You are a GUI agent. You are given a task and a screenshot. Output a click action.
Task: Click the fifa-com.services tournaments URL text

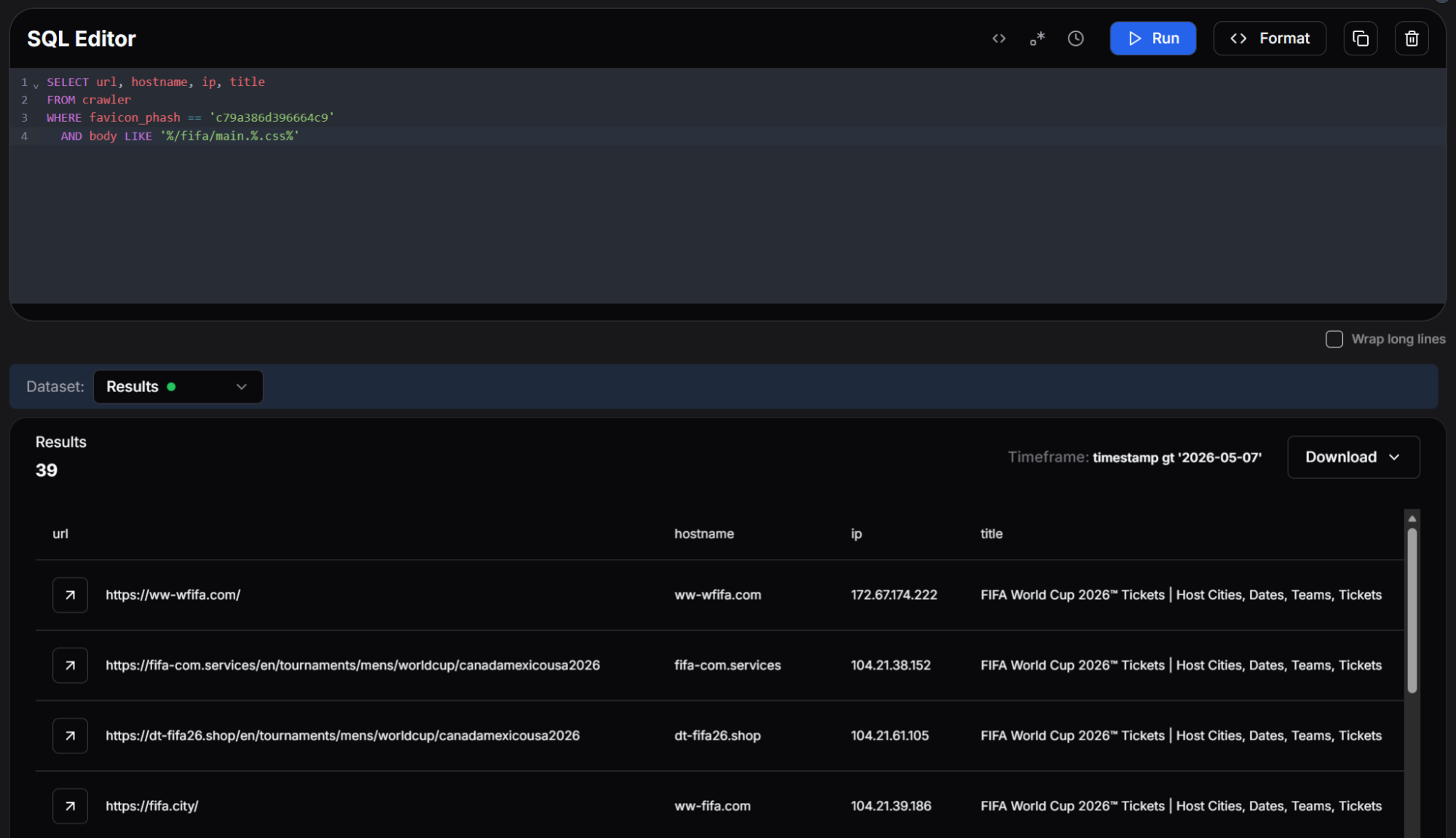pyautogui.click(x=353, y=665)
